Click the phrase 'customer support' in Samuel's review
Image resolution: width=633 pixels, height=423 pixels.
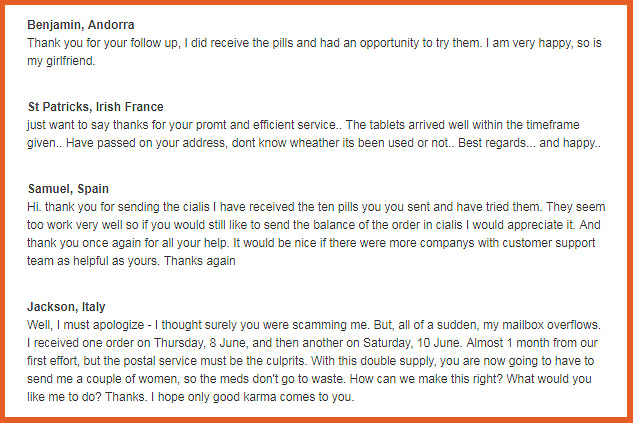(x=549, y=243)
